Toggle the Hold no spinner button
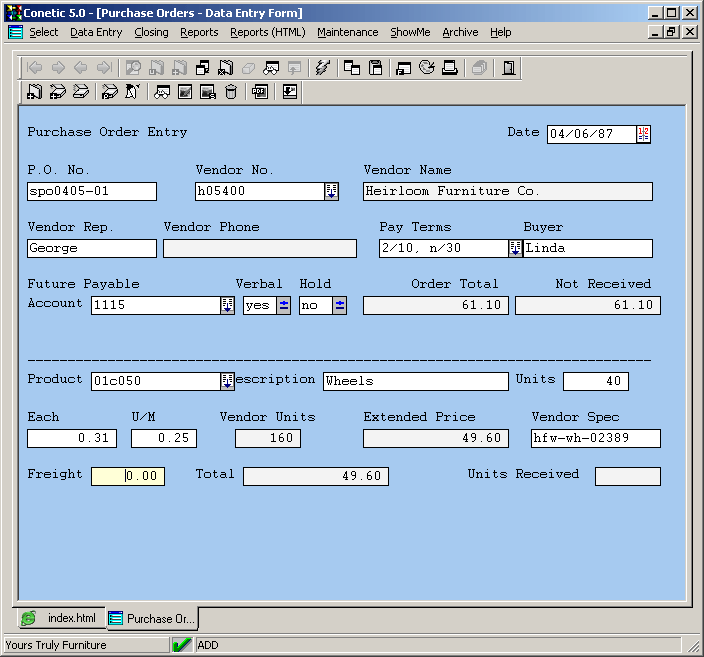 click(340, 306)
